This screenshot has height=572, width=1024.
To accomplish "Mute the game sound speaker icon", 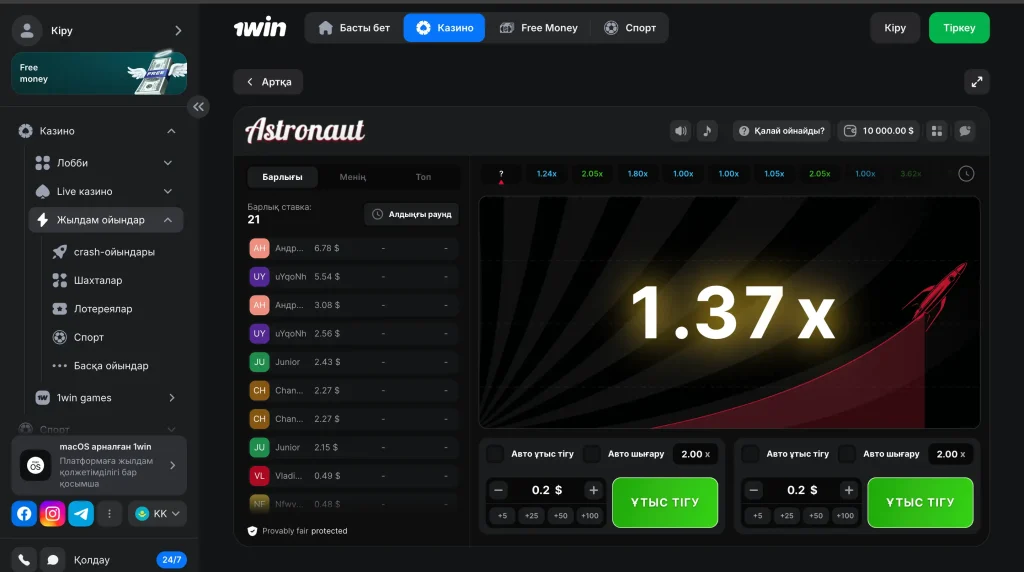I will point(681,131).
